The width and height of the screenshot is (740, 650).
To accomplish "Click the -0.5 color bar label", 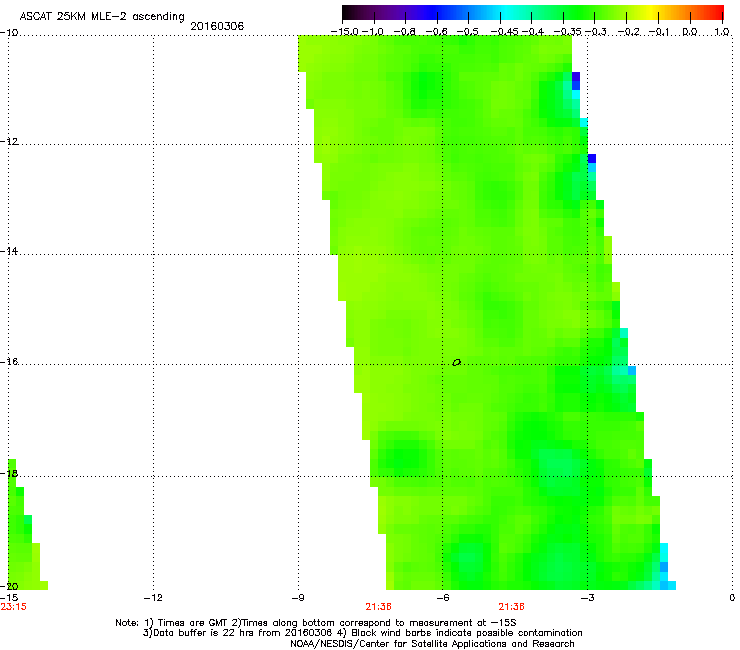I will point(468,32).
